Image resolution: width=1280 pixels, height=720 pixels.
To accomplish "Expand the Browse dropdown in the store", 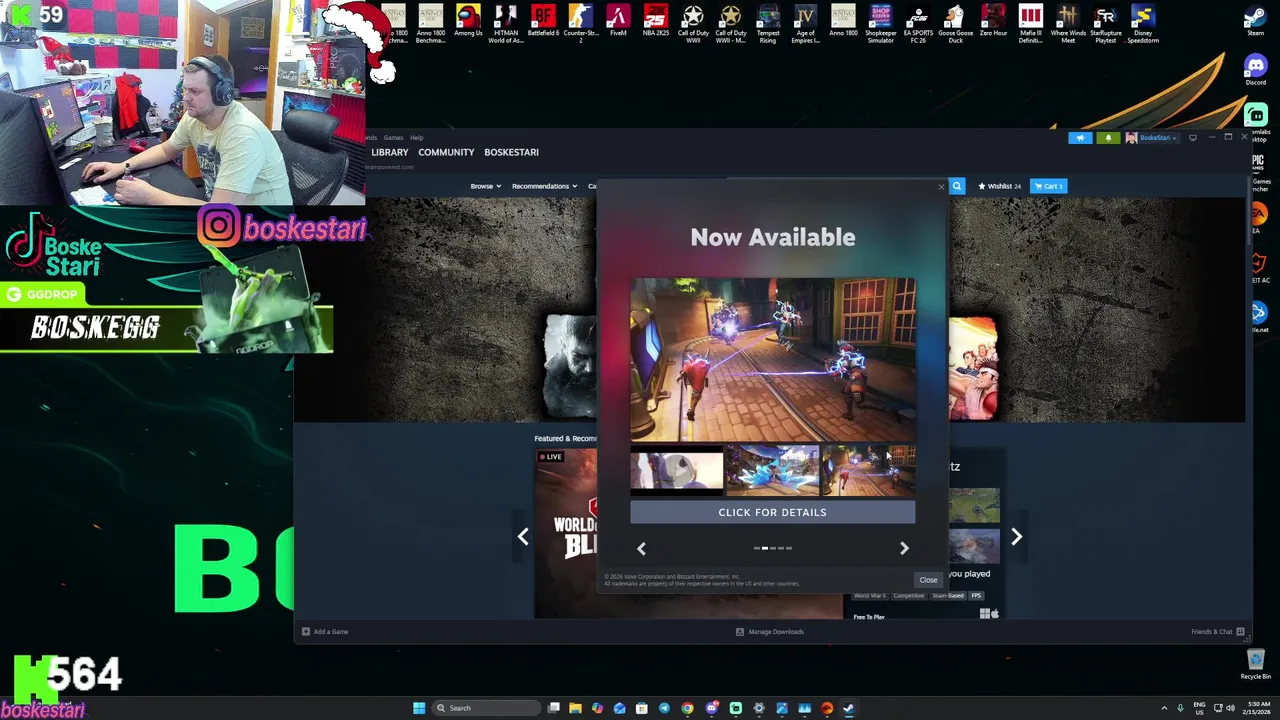I will [x=485, y=186].
